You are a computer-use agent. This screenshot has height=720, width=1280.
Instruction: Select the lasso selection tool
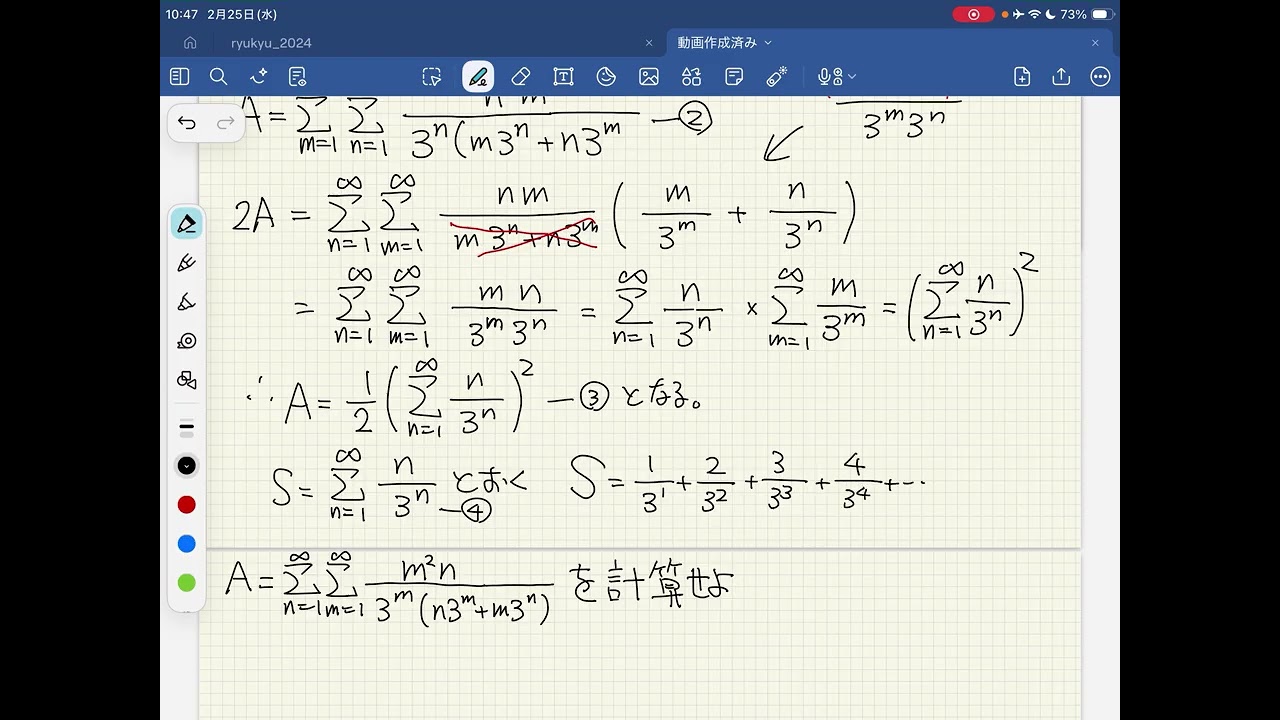click(432, 77)
